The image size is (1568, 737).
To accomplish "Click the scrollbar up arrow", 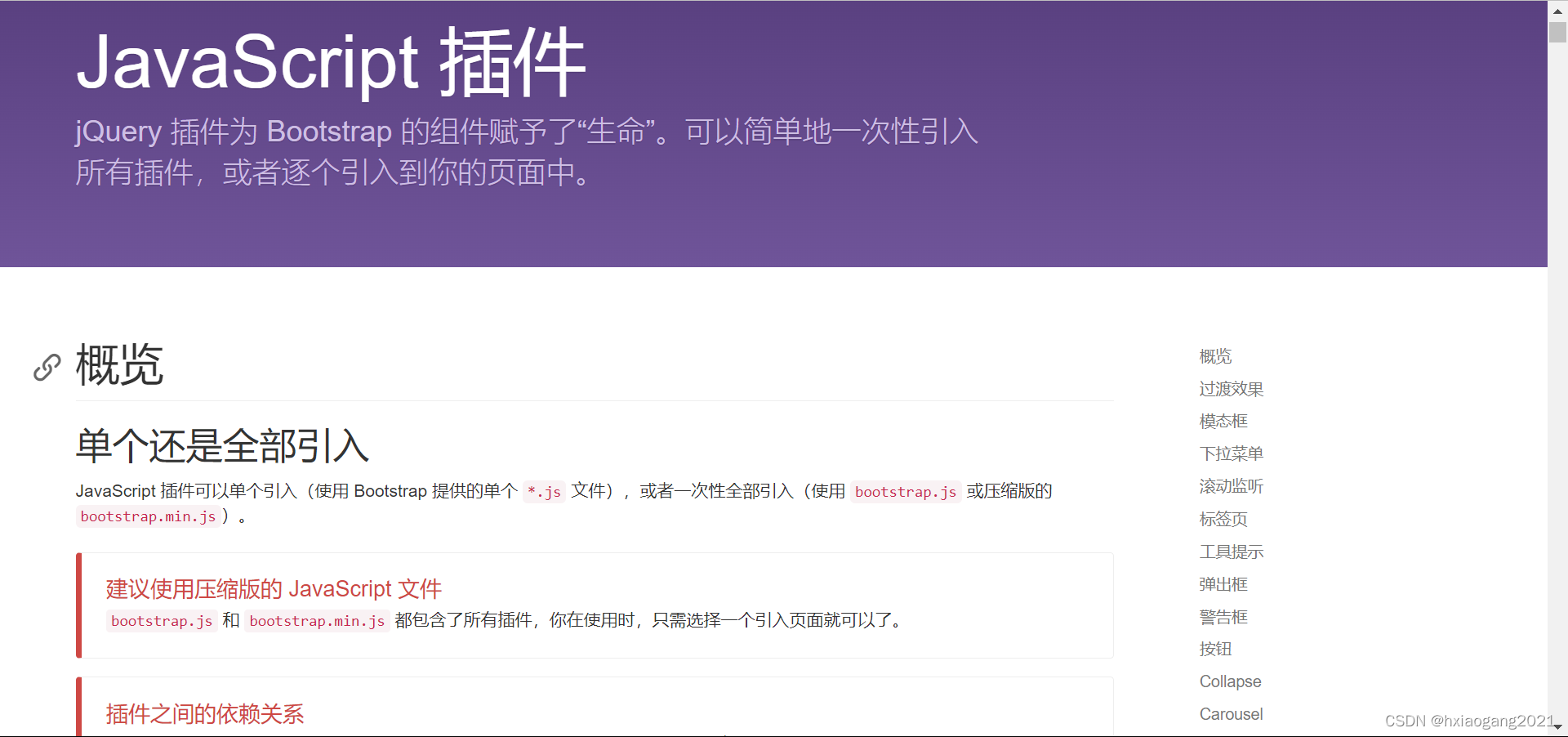I will pos(1557,10).
